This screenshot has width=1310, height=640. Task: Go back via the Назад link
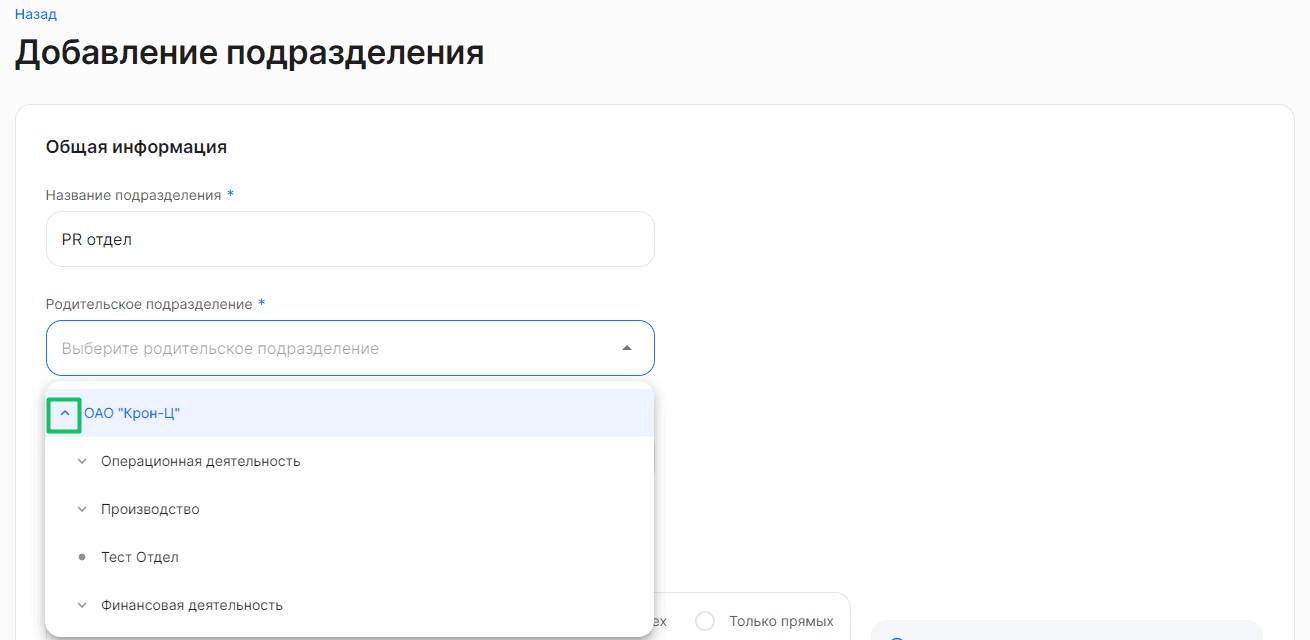tap(35, 14)
